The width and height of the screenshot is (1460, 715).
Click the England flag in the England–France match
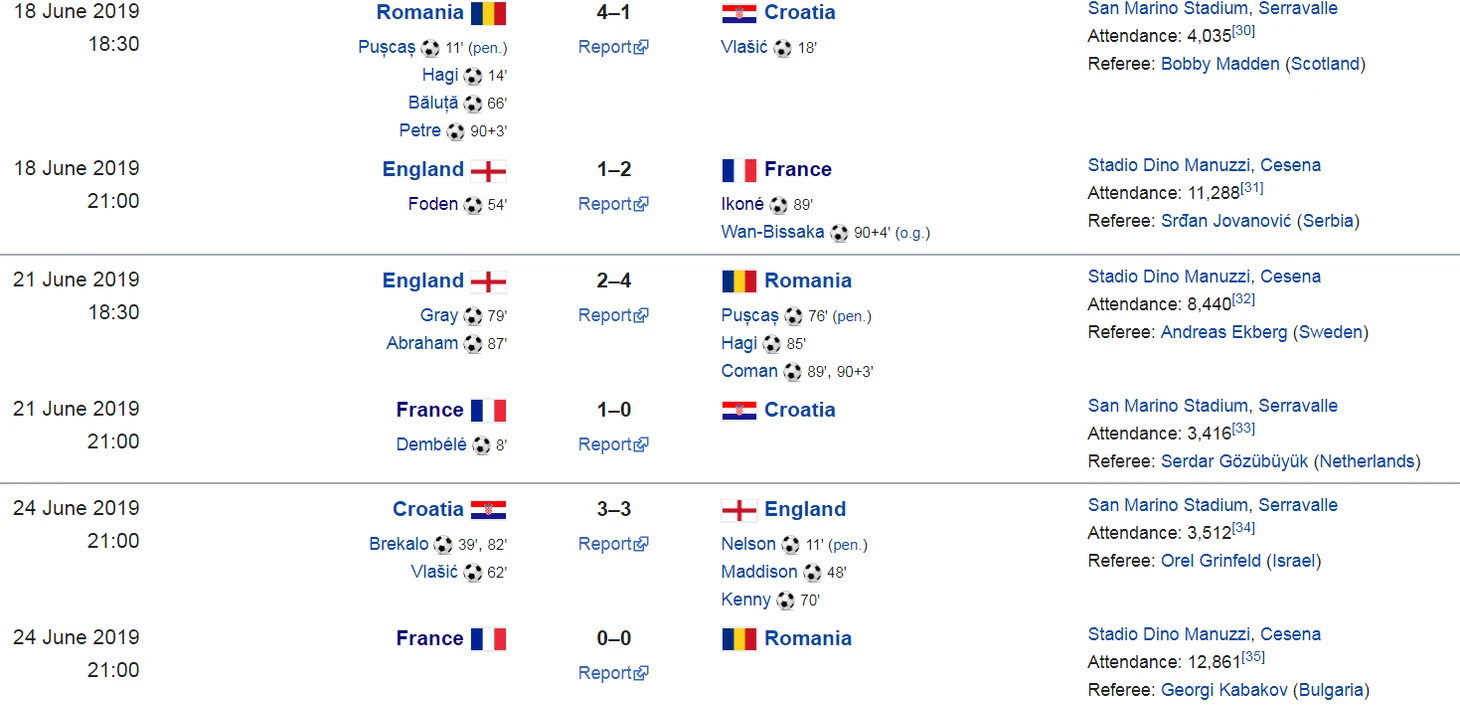pyautogui.click(x=489, y=170)
